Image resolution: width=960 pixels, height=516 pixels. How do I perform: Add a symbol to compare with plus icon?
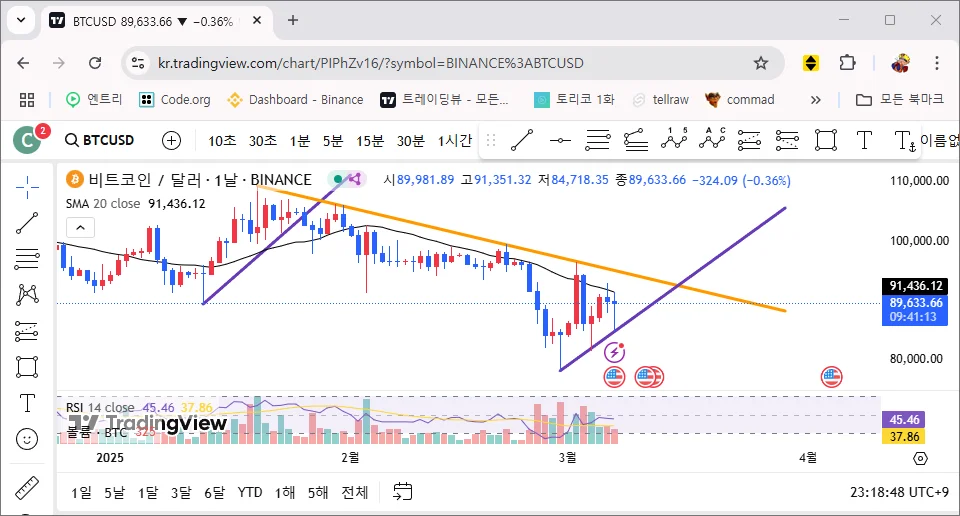point(171,141)
